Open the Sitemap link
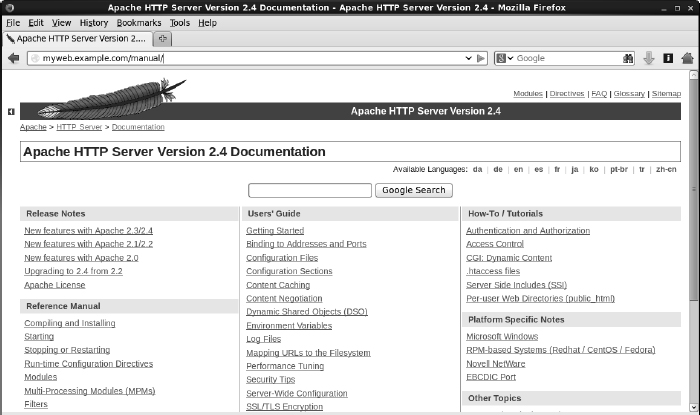 point(666,93)
